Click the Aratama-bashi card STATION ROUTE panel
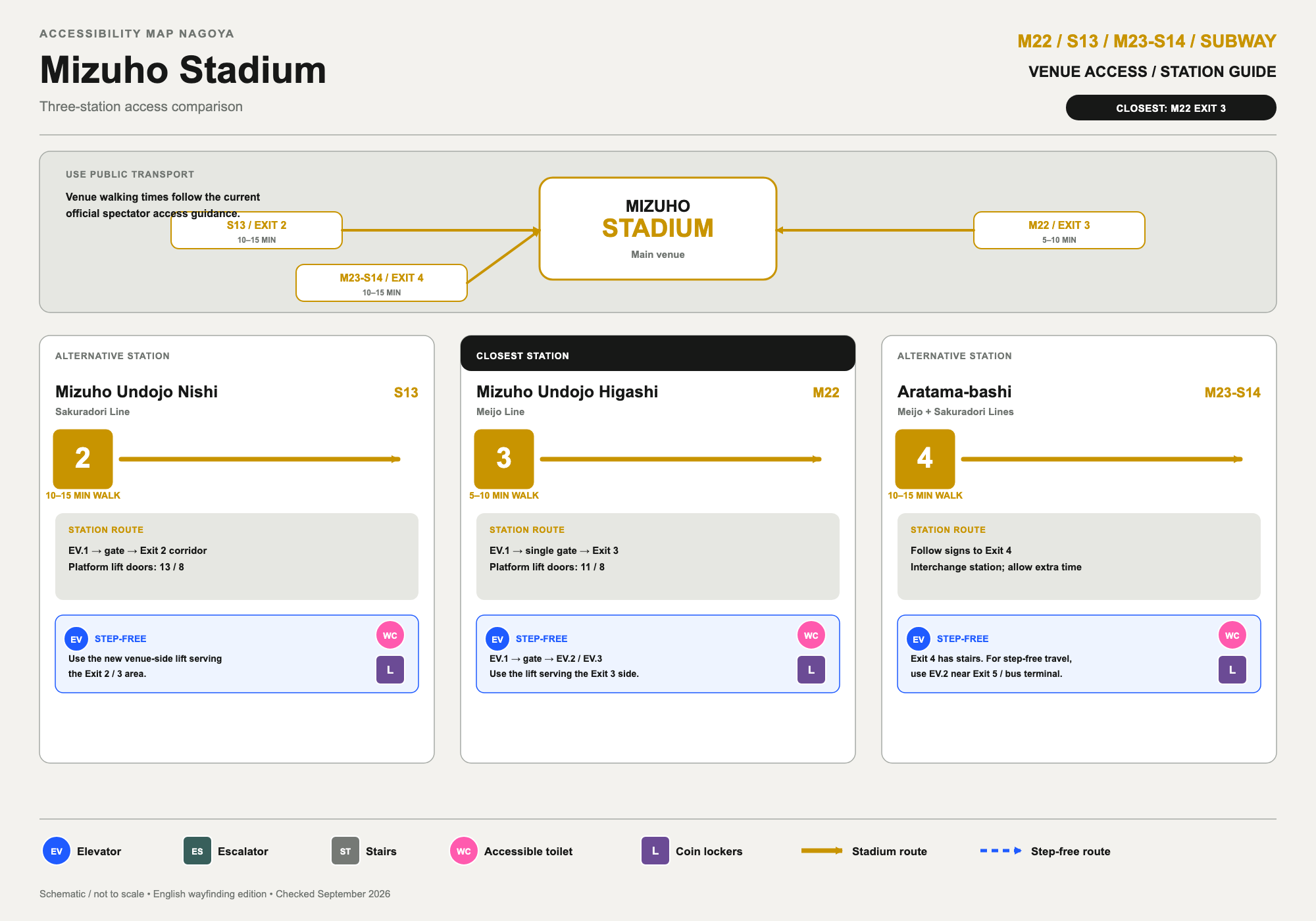This screenshot has height=921, width=1316. coord(1079,557)
